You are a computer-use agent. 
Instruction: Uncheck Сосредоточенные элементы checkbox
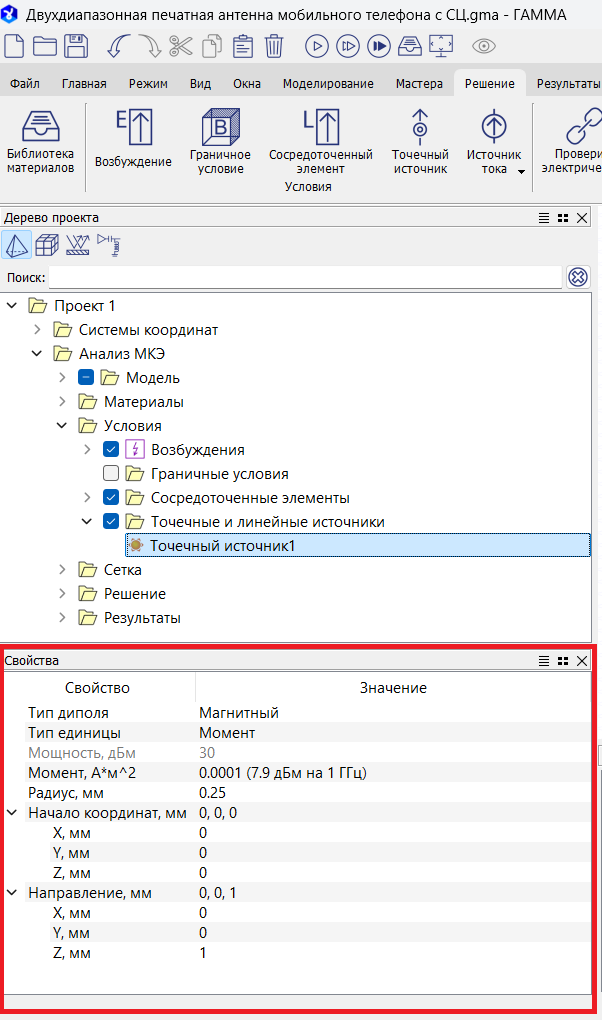tap(111, 498)
